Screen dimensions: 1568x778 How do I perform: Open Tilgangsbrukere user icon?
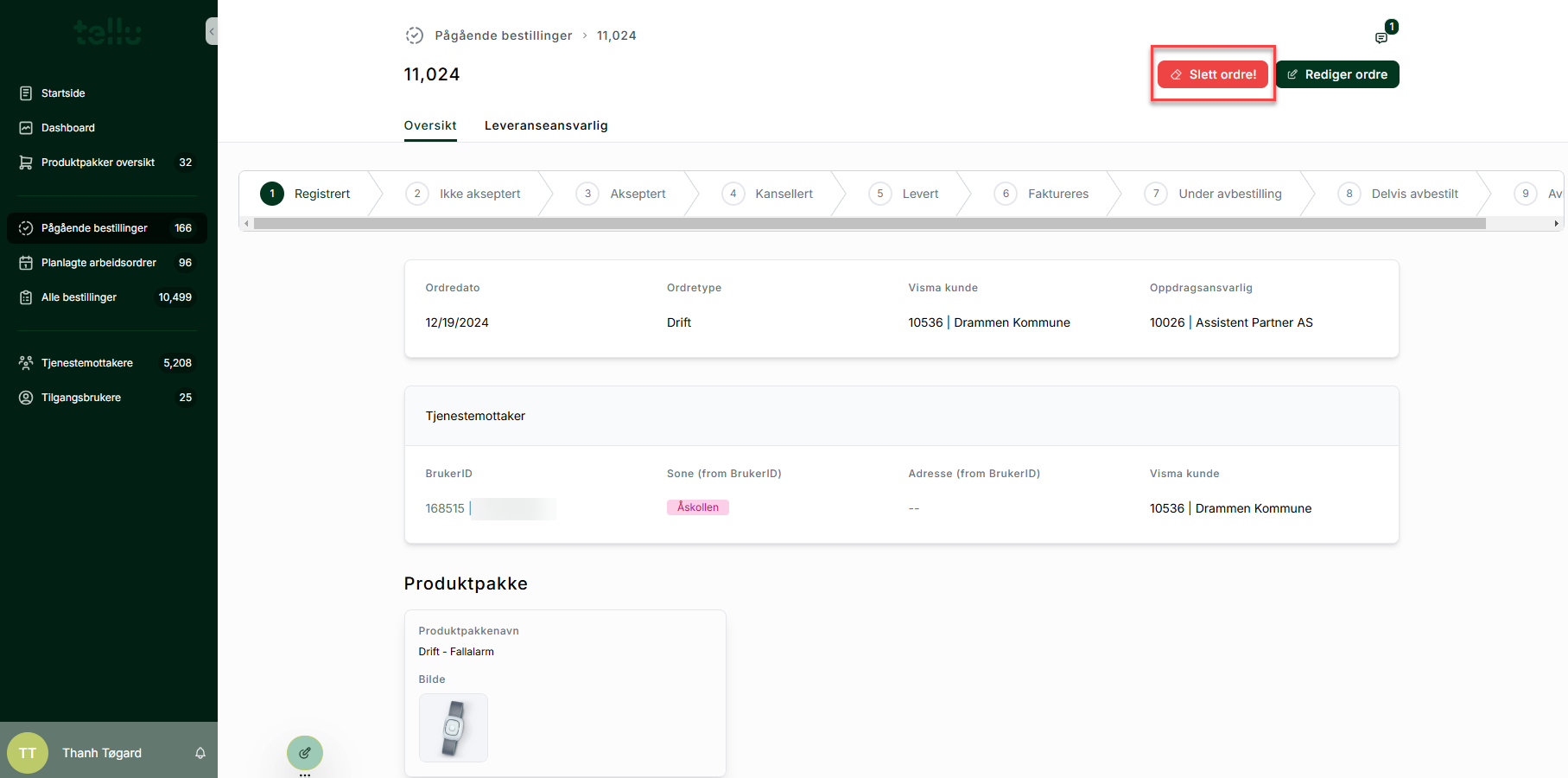26,398
